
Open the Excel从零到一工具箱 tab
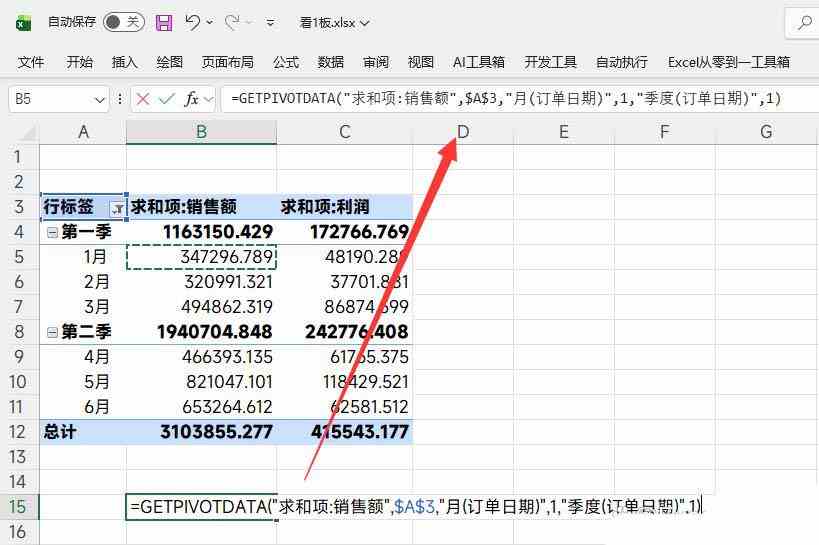tap(729, 62)
